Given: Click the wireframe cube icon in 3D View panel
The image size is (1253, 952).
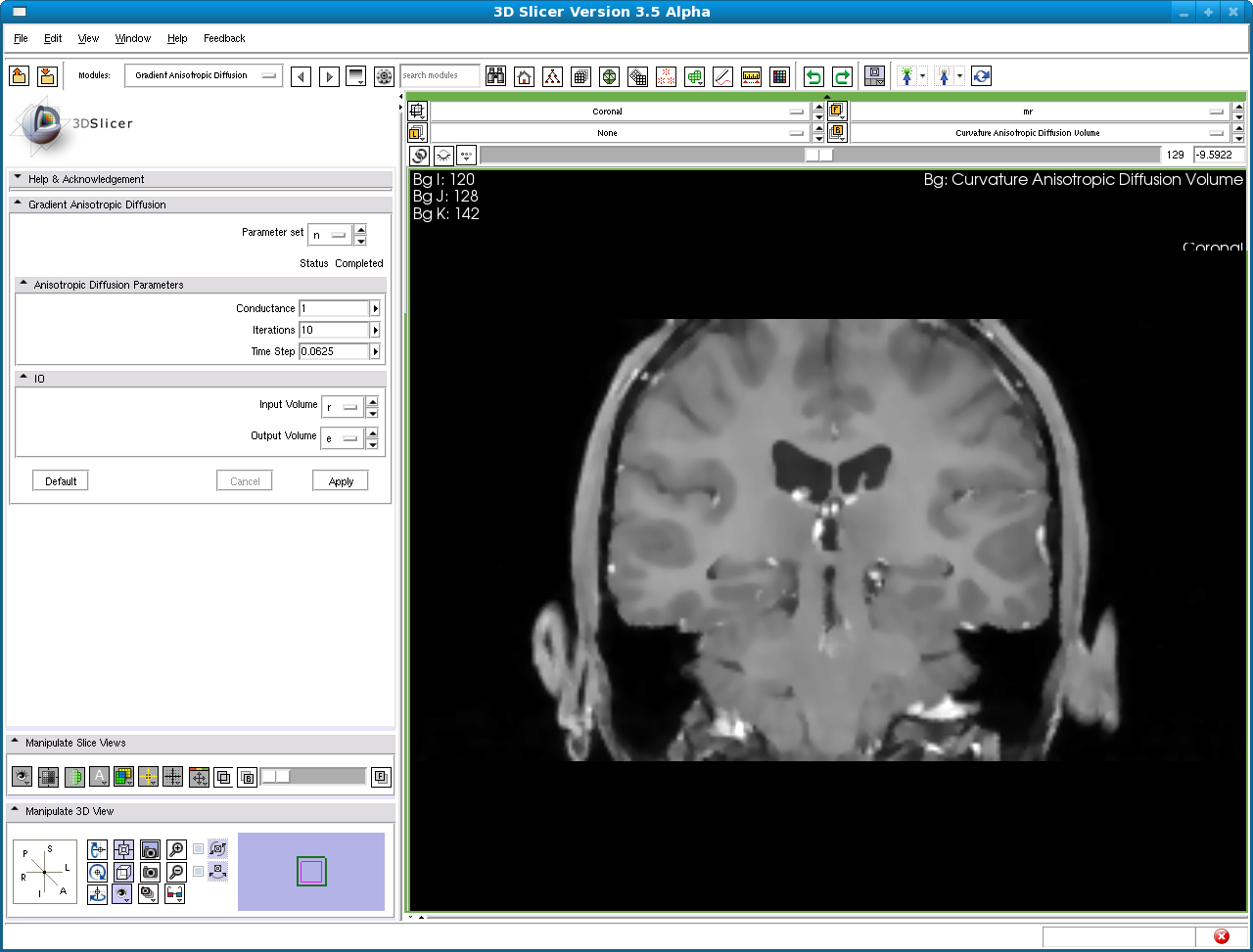Looking at the screenshot, I should [x=124, y=872].
